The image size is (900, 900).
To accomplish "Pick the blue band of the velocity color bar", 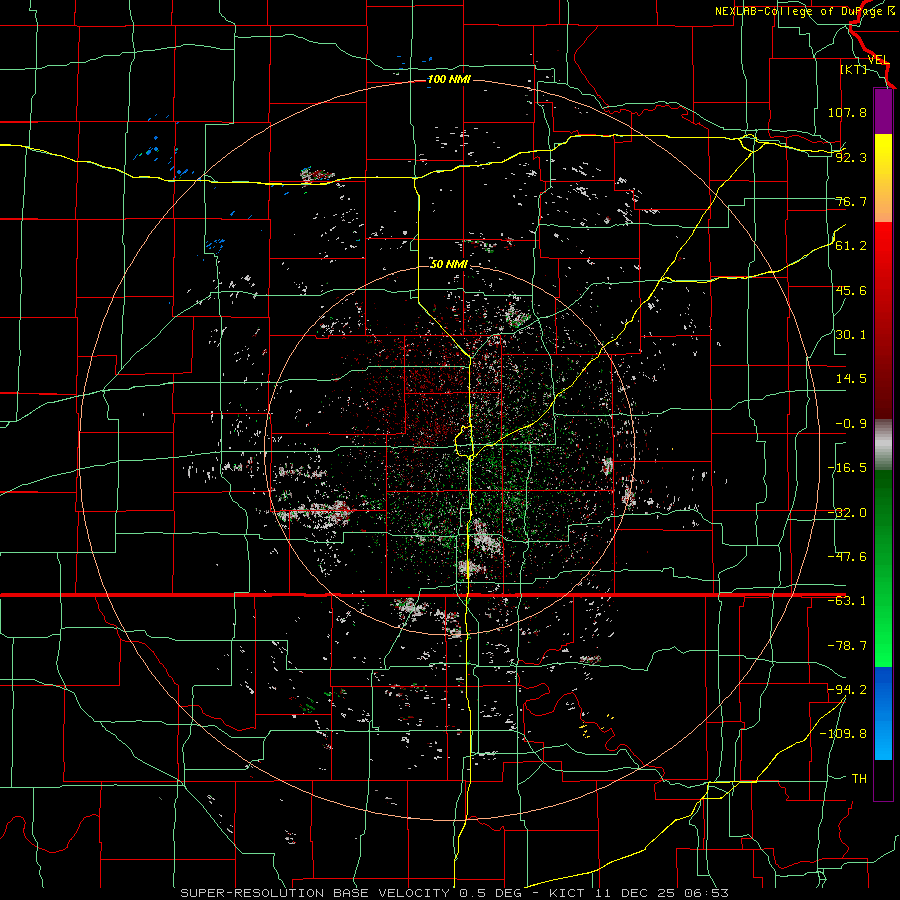I will 883,713.
